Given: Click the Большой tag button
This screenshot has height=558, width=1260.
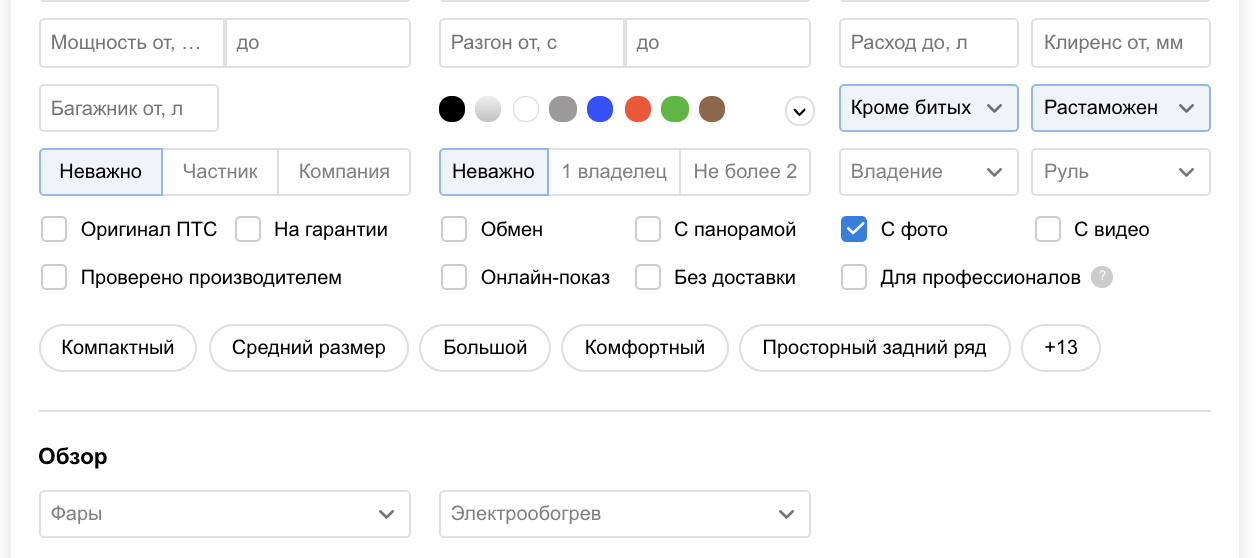Looking at the screenshot, I should 485,348.
